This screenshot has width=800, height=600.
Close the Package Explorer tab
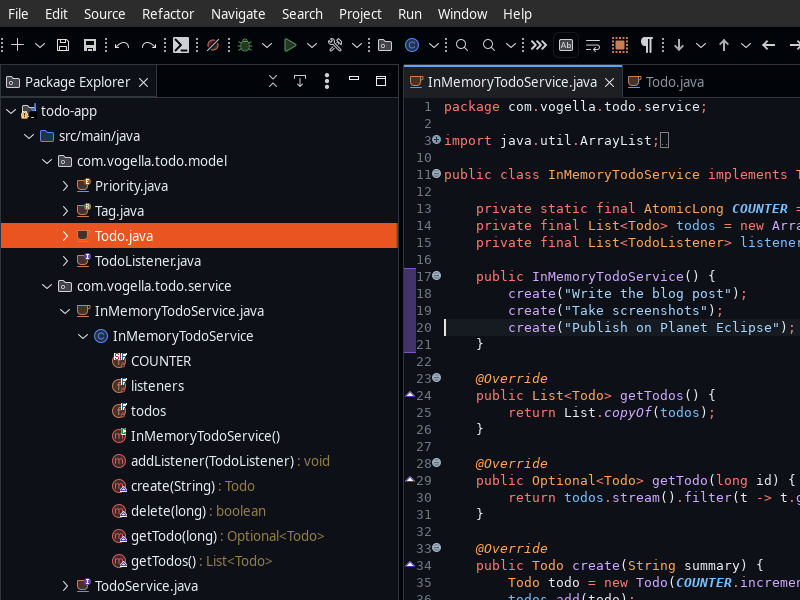[x=144, y=82]
